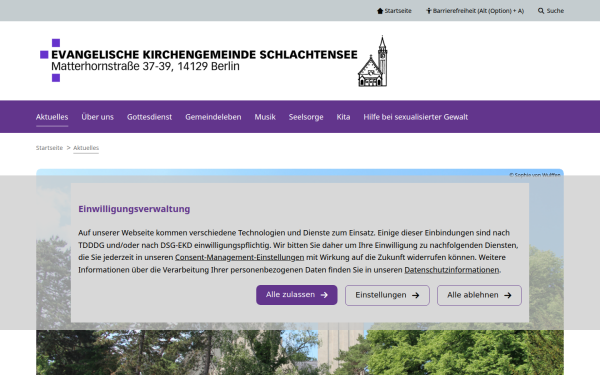Image resolution: width=600 pixels, height=375 pixels.
Task: Click the arrow icon in Einstellungen button
Action: [416, 295]
